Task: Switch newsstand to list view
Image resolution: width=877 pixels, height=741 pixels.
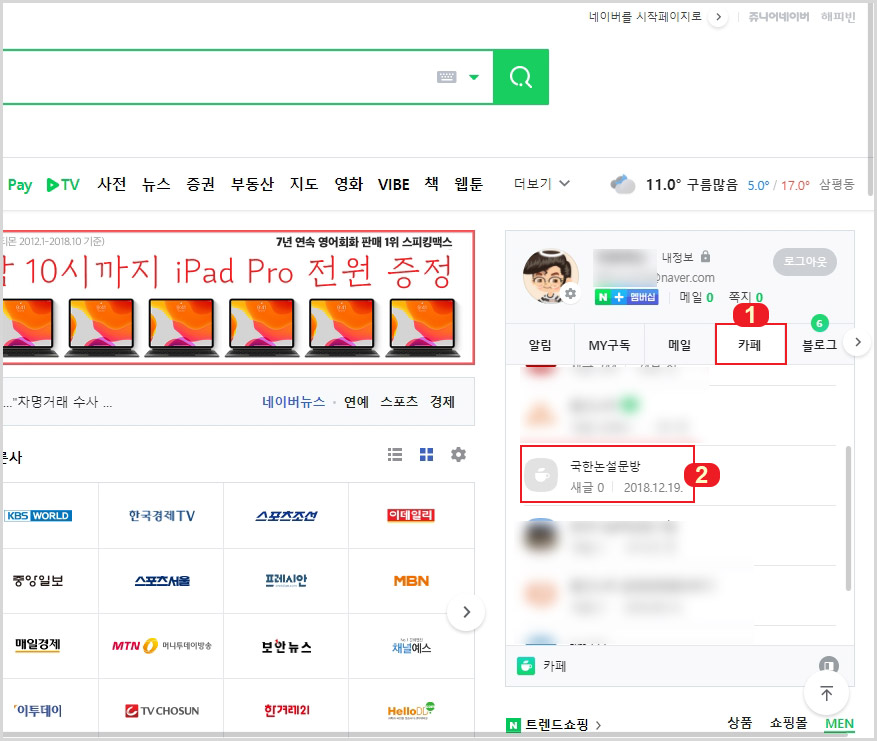Action: pos(395,455)
